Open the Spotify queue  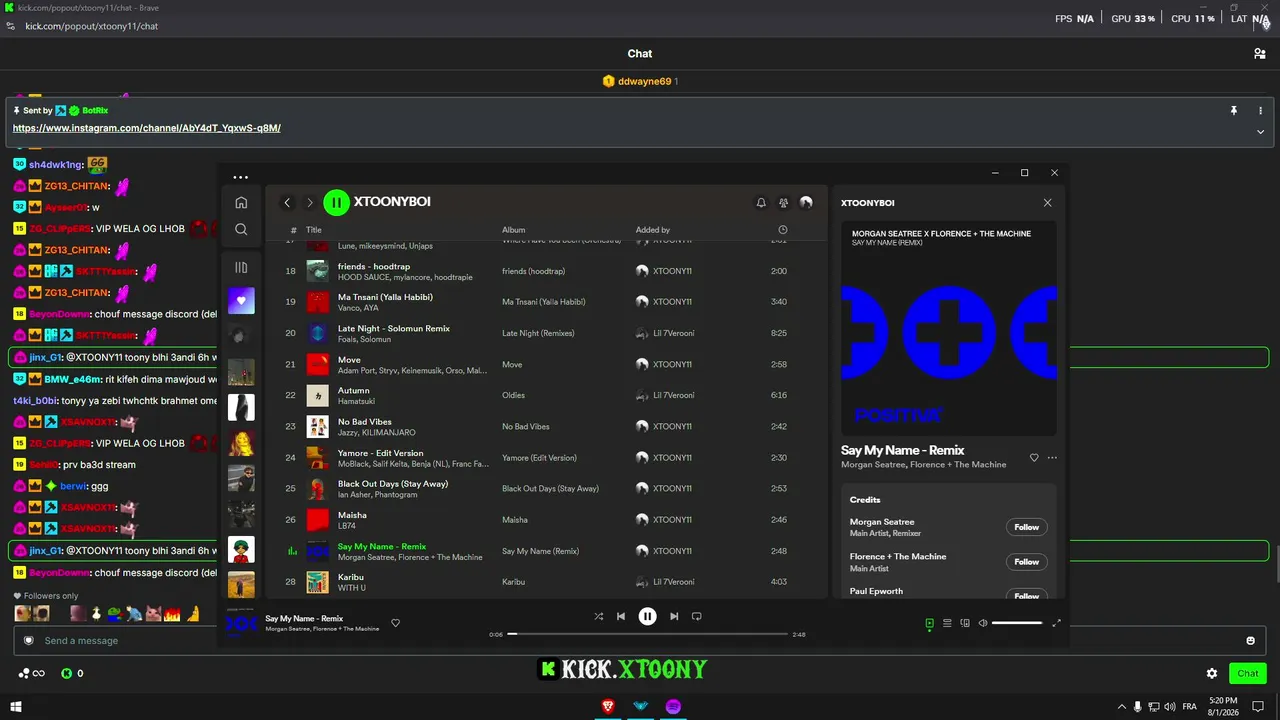click(947, 623)
